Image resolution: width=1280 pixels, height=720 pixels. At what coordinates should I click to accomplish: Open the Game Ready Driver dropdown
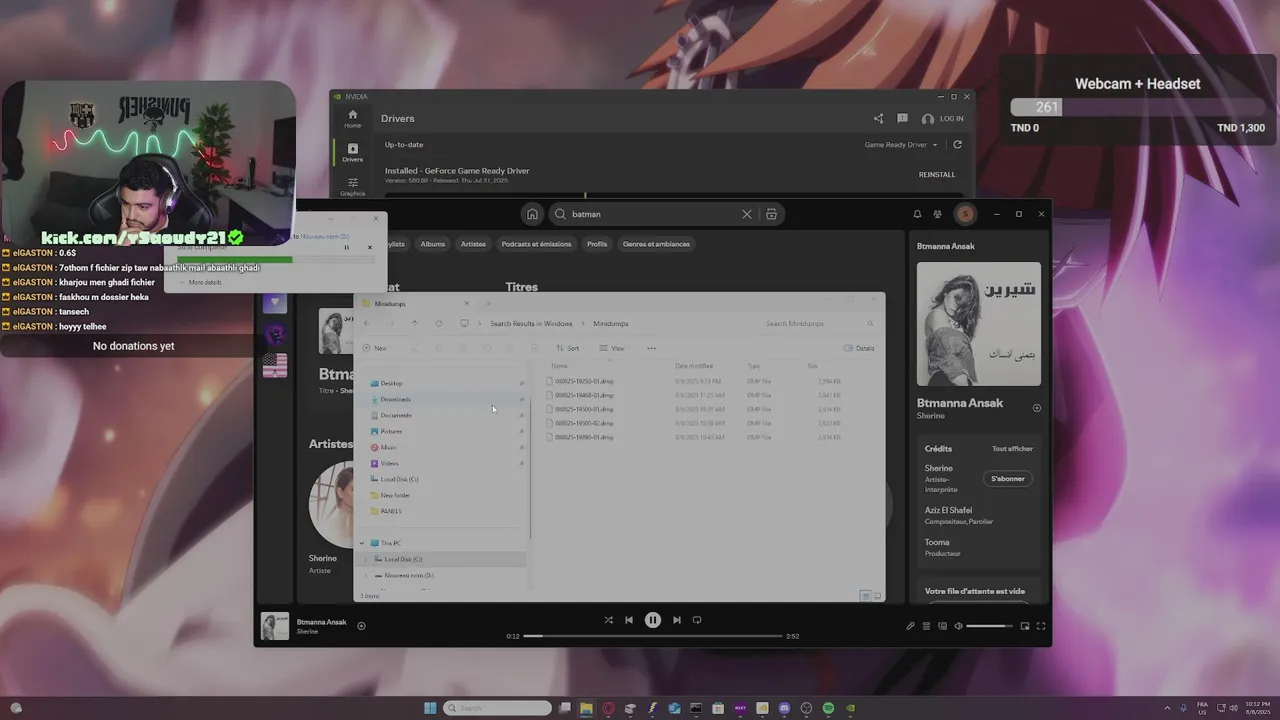coord(901,145)
